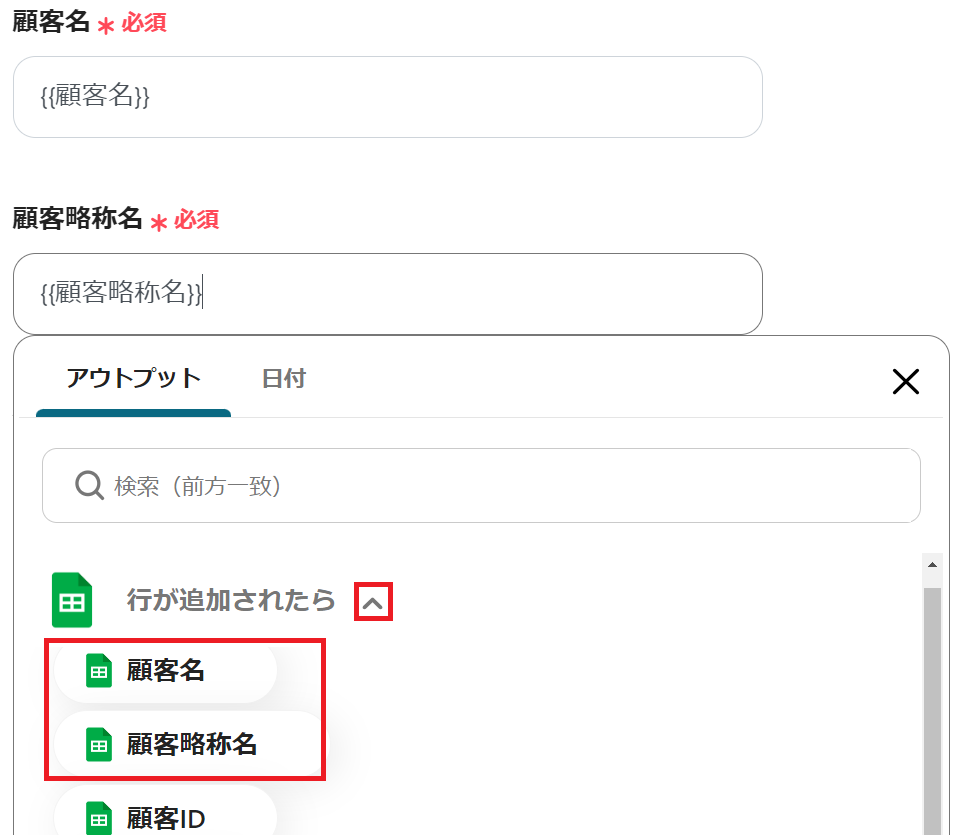This screenshot has height=835, width=959.
Task: Switch to the アウトプット tab
Action: (133, 379)
